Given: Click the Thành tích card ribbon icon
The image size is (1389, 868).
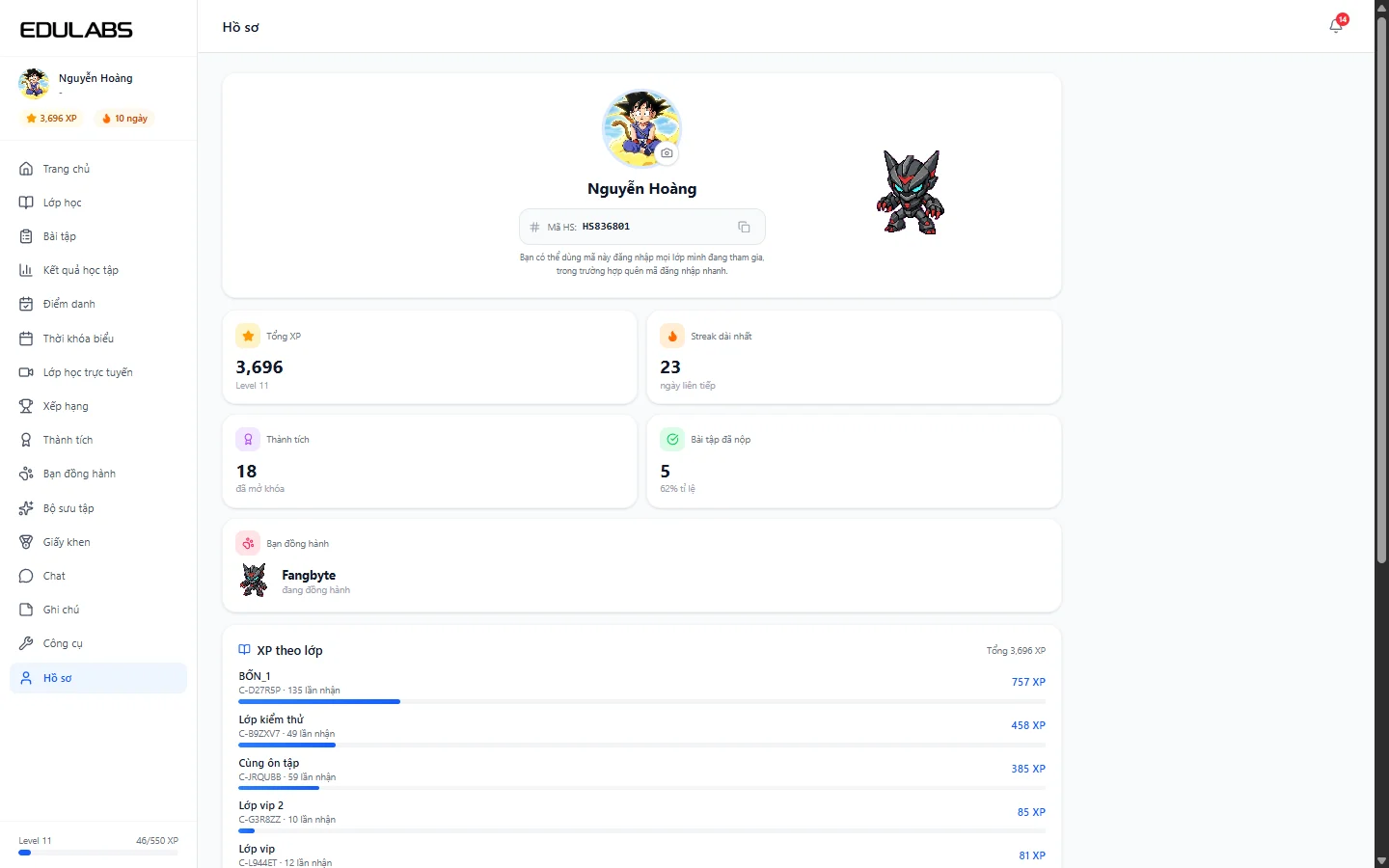Looking at the screenshot, I should 248,439.
